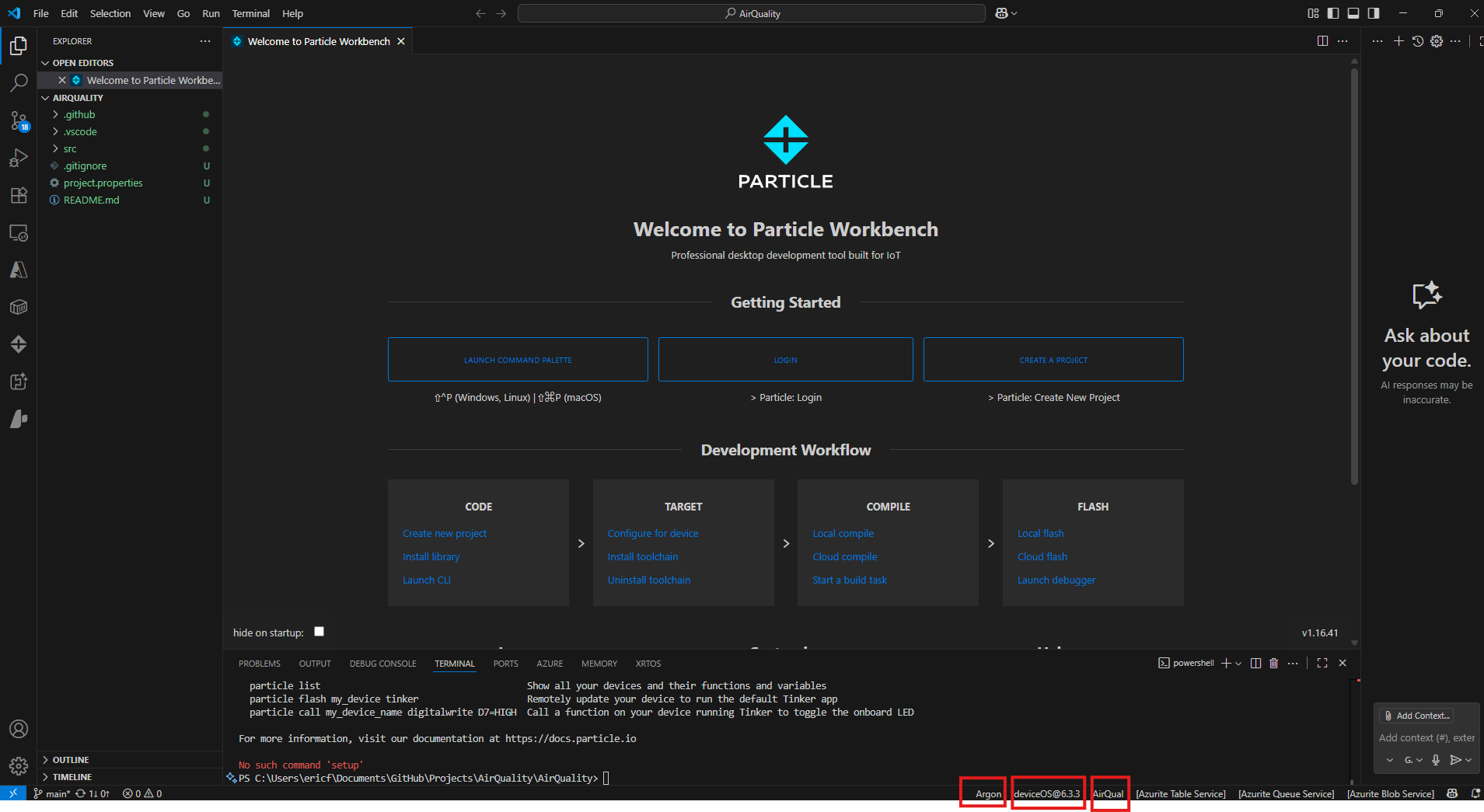Open the Source Control view
Screen dimensions: 1484x812
[x=19, y=120]
